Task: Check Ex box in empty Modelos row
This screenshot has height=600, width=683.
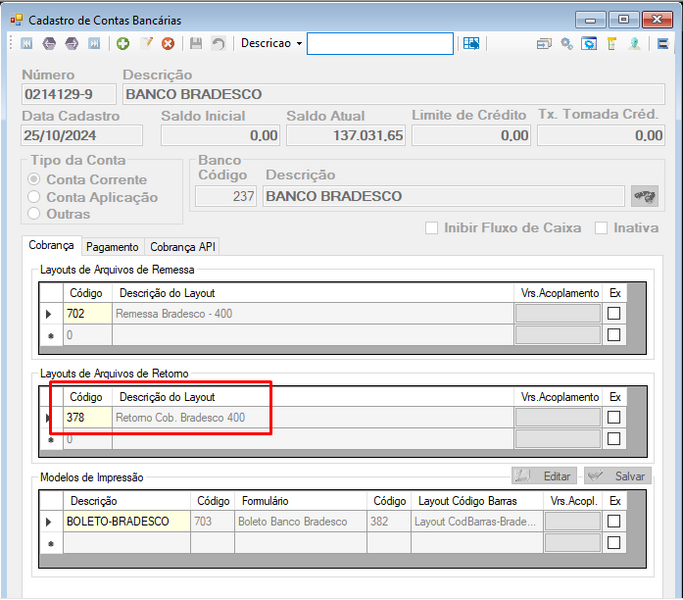Action: 614,542
